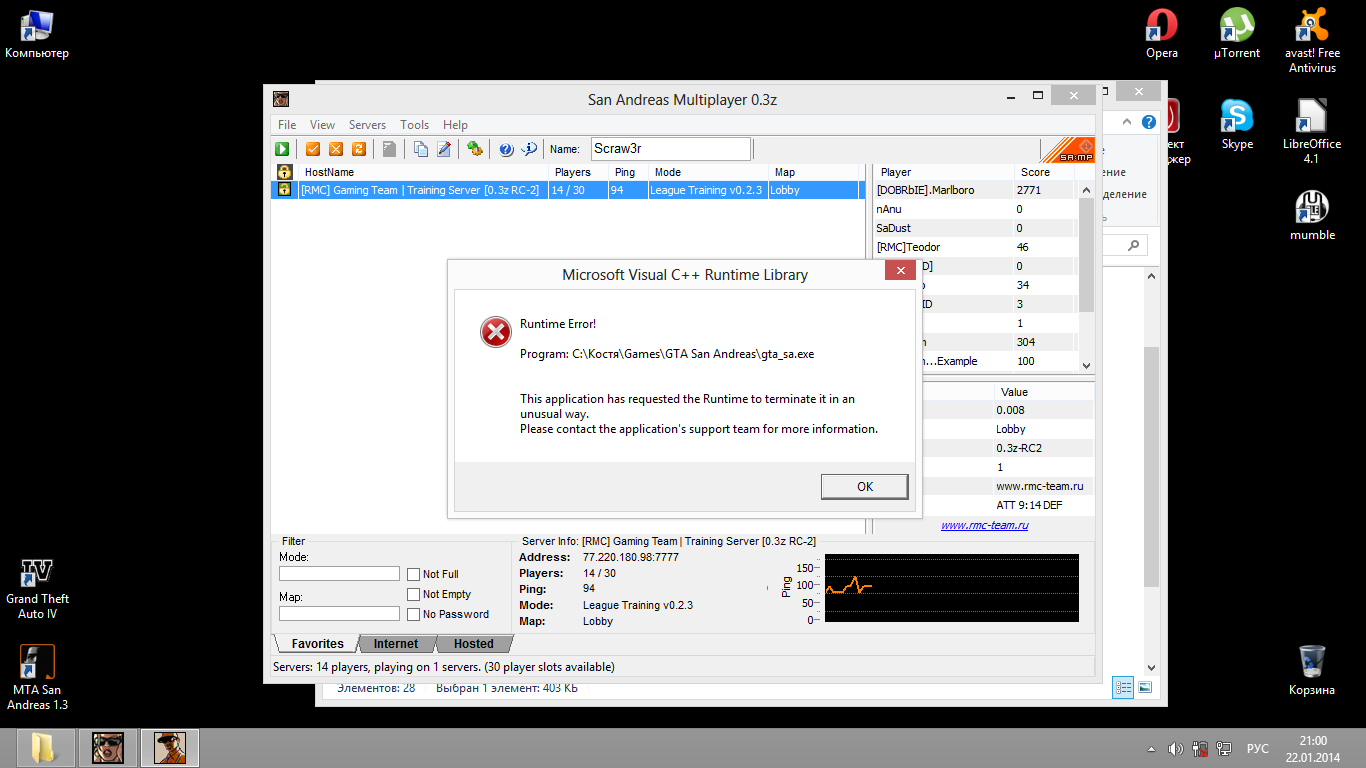The width and height of the screenshot is (1366, 768).
Task: Enable the Not Full filter checkbox
Action: coord(413,574)
